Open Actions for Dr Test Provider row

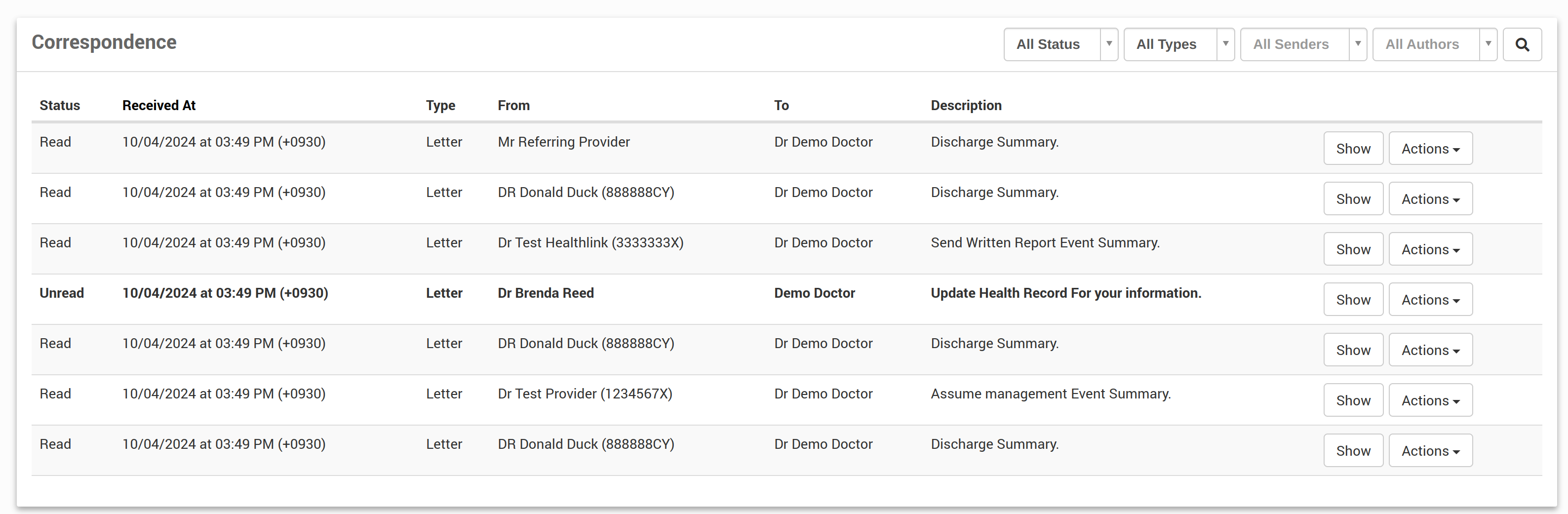coord(1430,401)
